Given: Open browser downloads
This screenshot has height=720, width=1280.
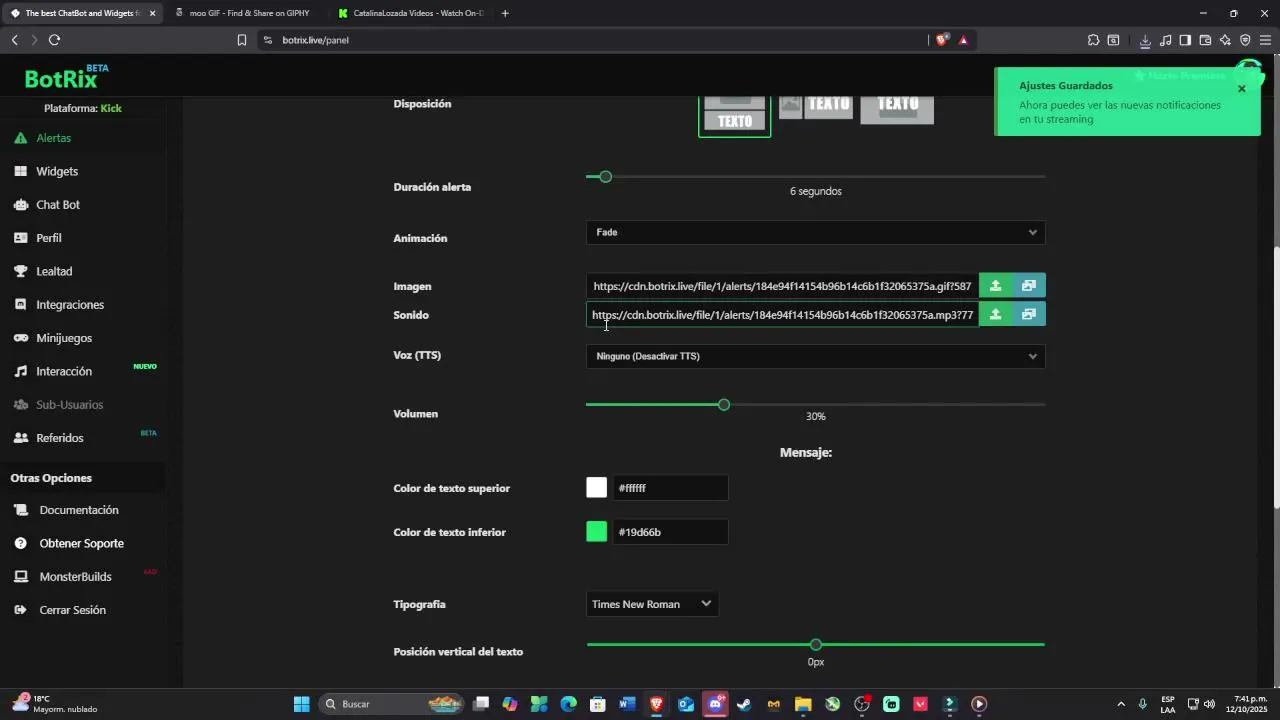Looking at the screenshot, I should click(1145, 40).
